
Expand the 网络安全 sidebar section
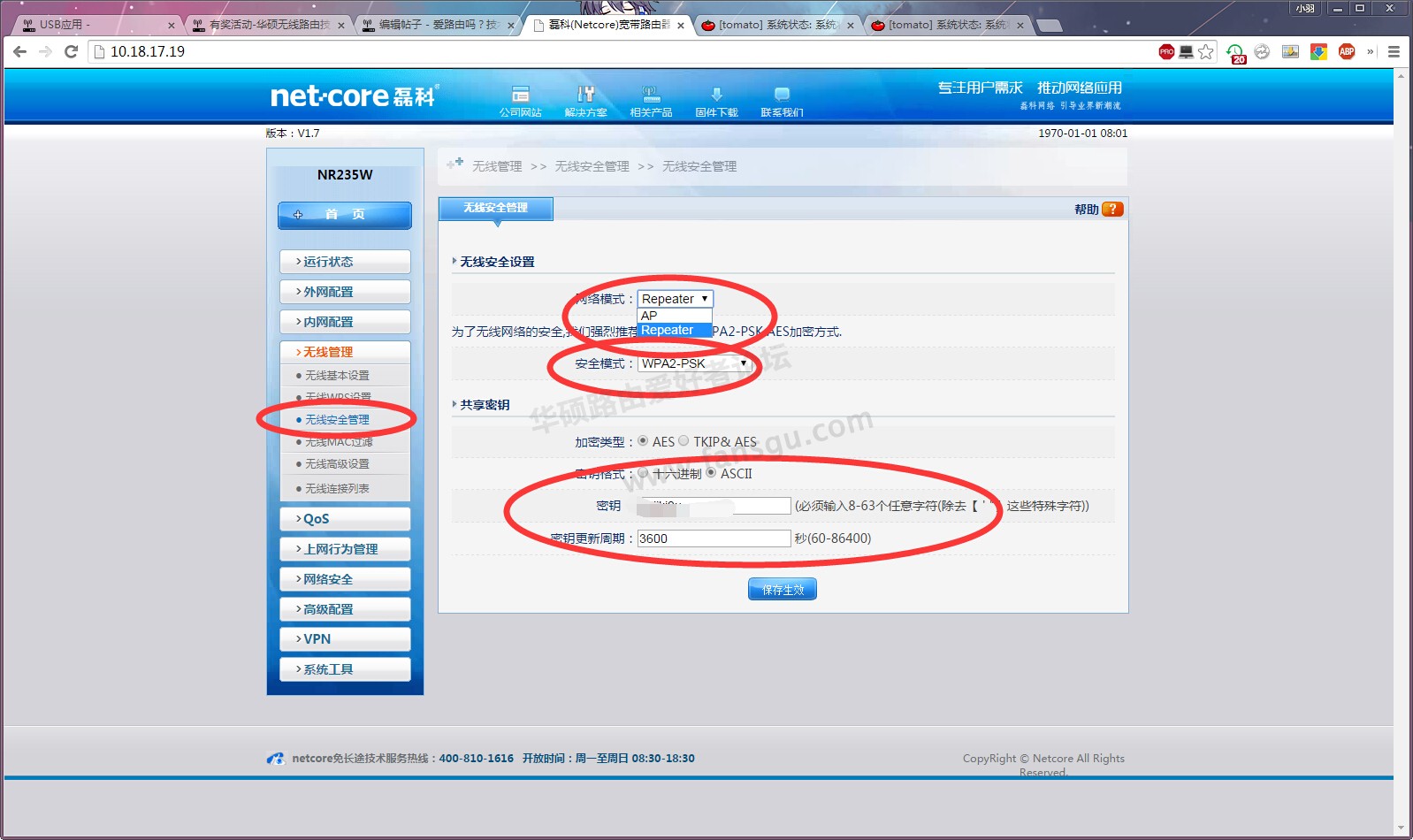(x=345, y=579)
